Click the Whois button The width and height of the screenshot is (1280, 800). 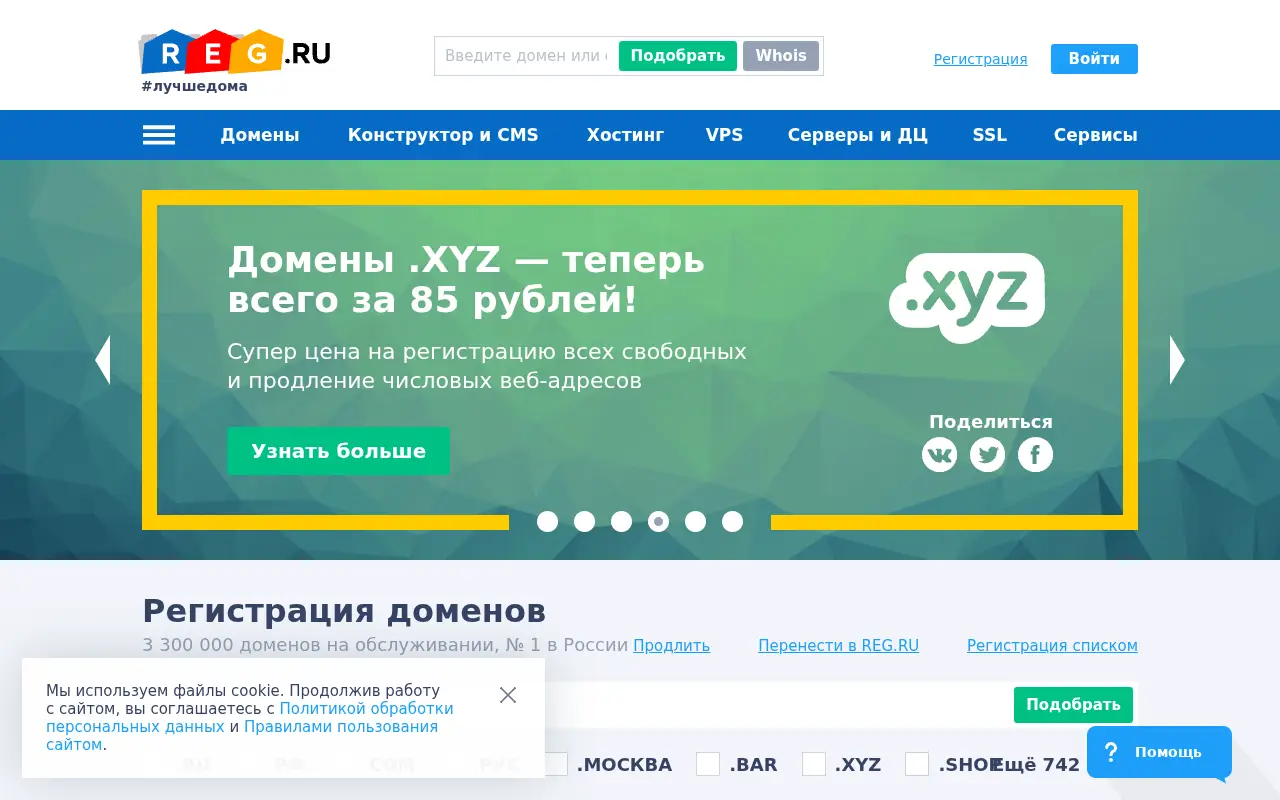(781, 56)
